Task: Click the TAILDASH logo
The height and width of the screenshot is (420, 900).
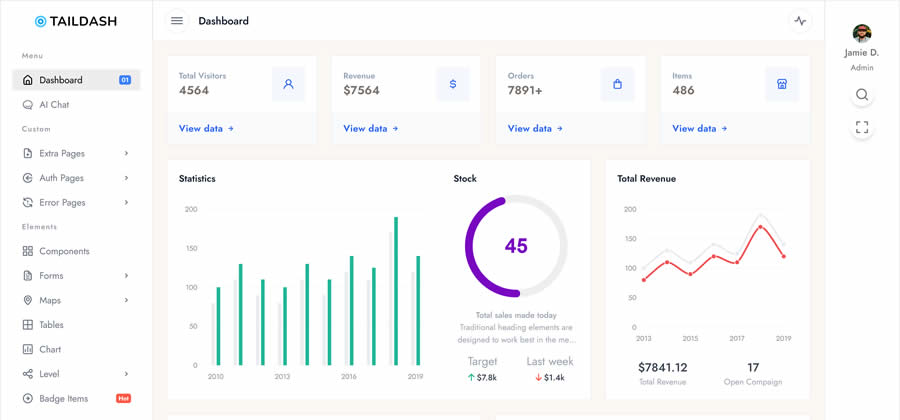Action: point(76,21)
